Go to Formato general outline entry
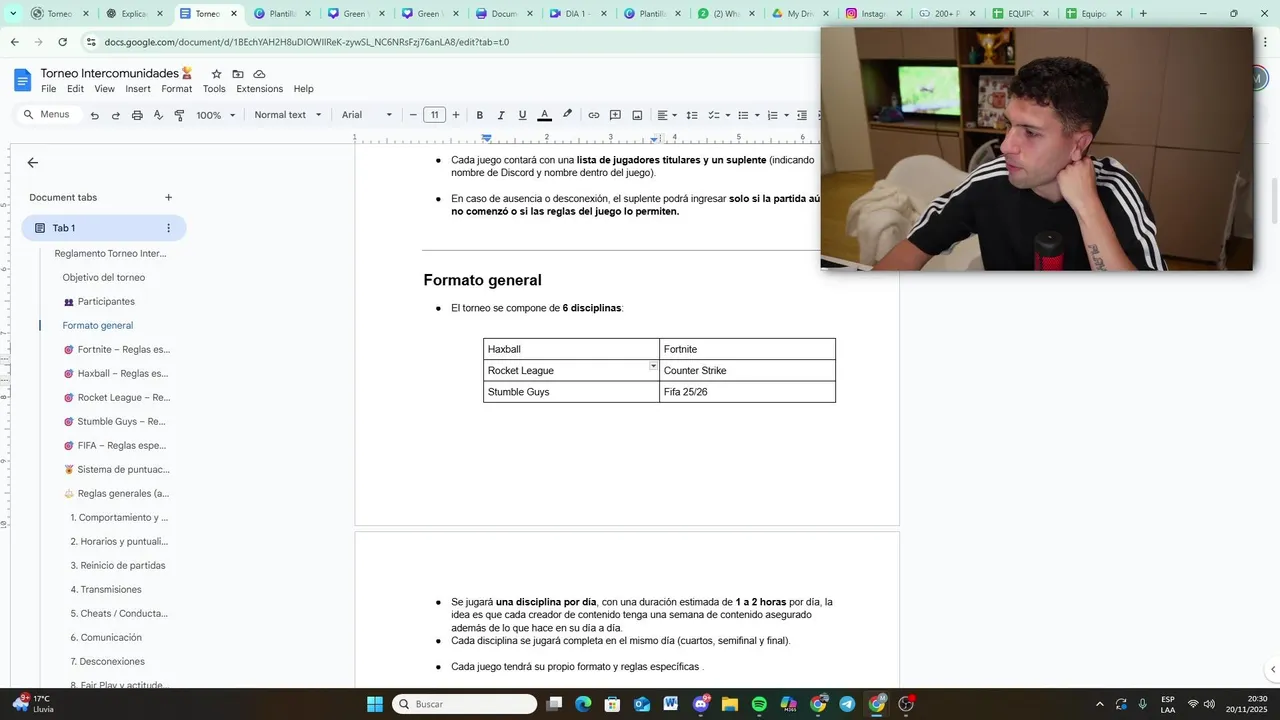Viewport: 1280px width, 720px height. pyautogui.click(x=98, y=326)
